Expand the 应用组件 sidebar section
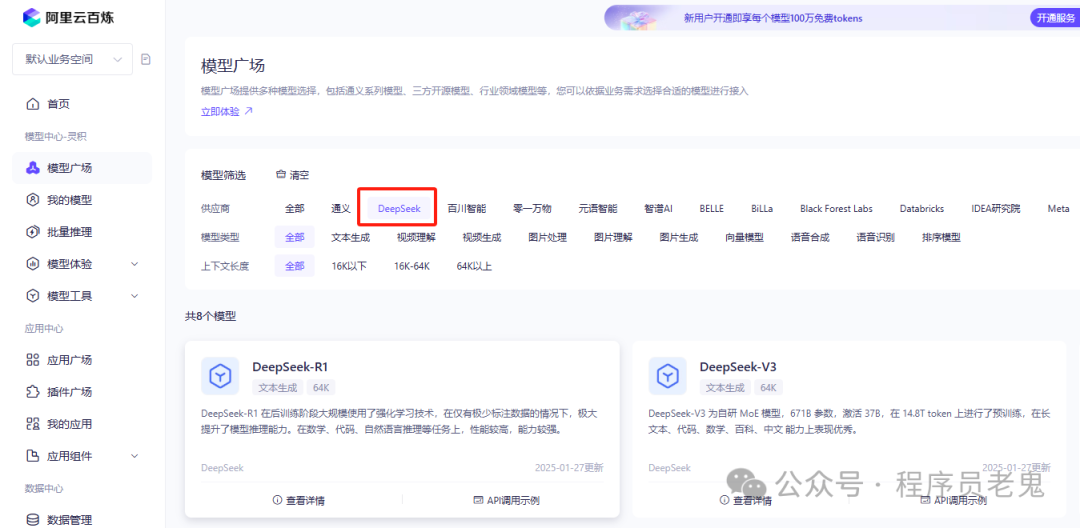 pos(135,456)
